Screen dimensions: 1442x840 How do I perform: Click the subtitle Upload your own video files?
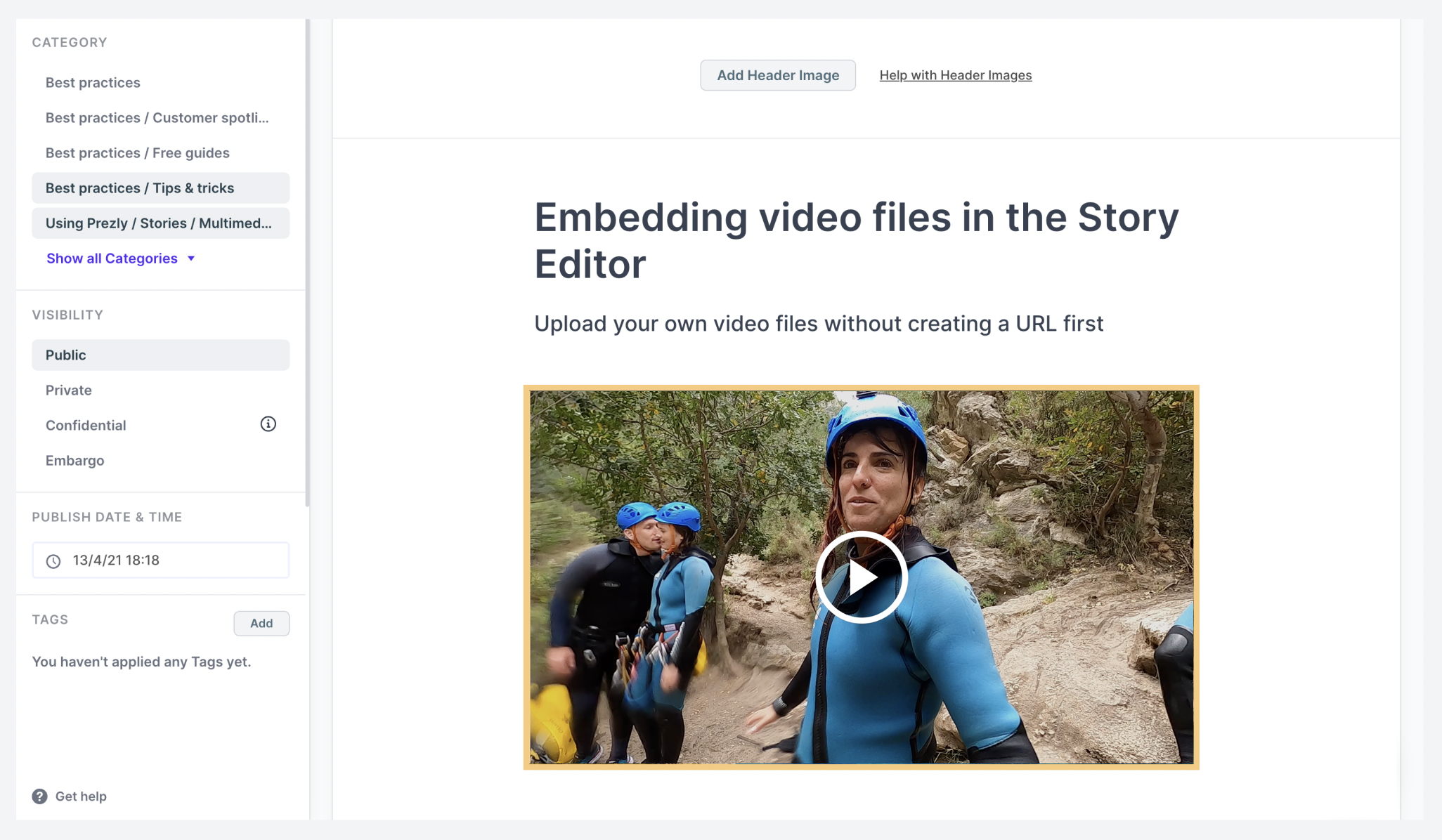tap(819, 324)
